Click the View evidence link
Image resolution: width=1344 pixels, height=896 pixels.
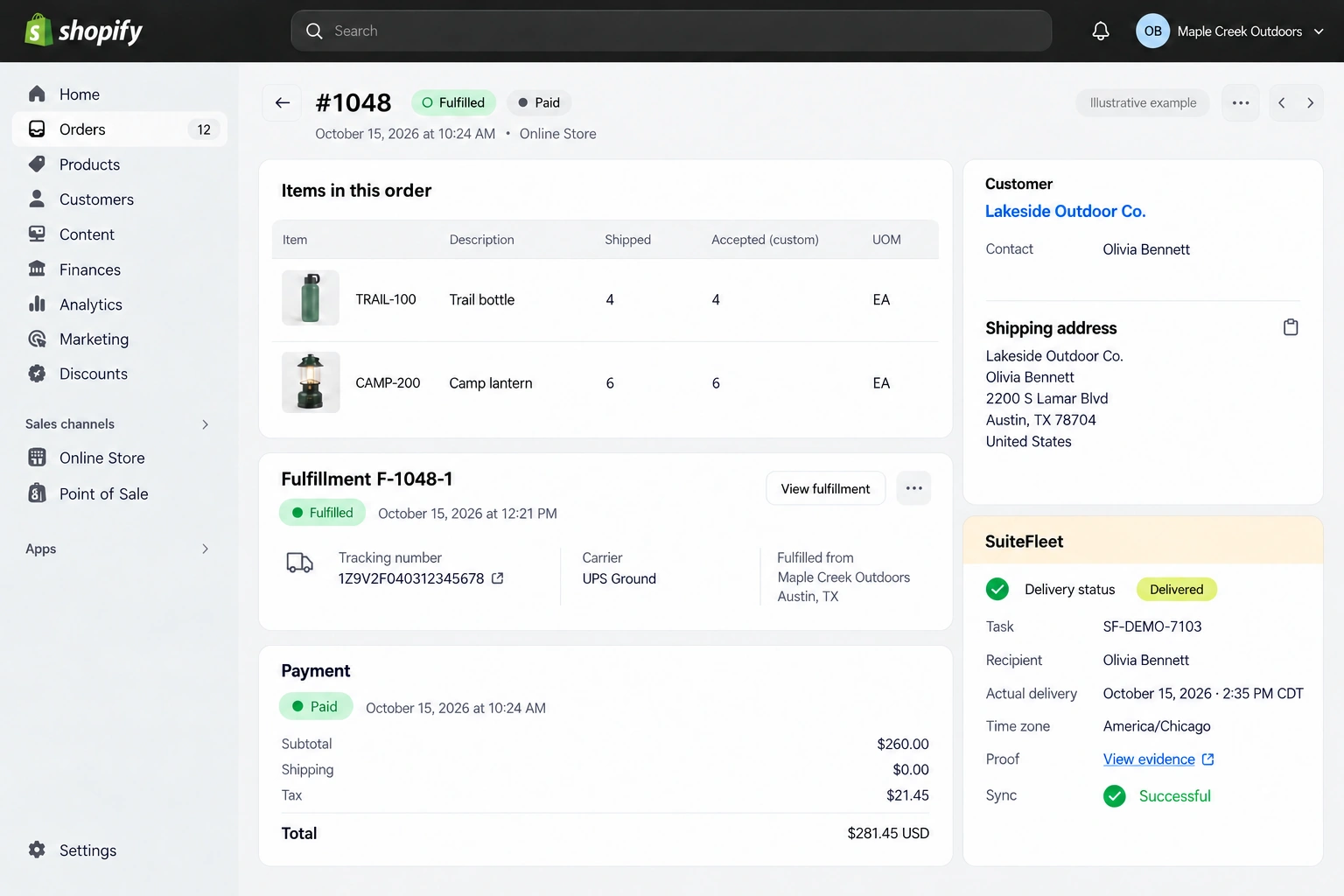point(1149,759)
